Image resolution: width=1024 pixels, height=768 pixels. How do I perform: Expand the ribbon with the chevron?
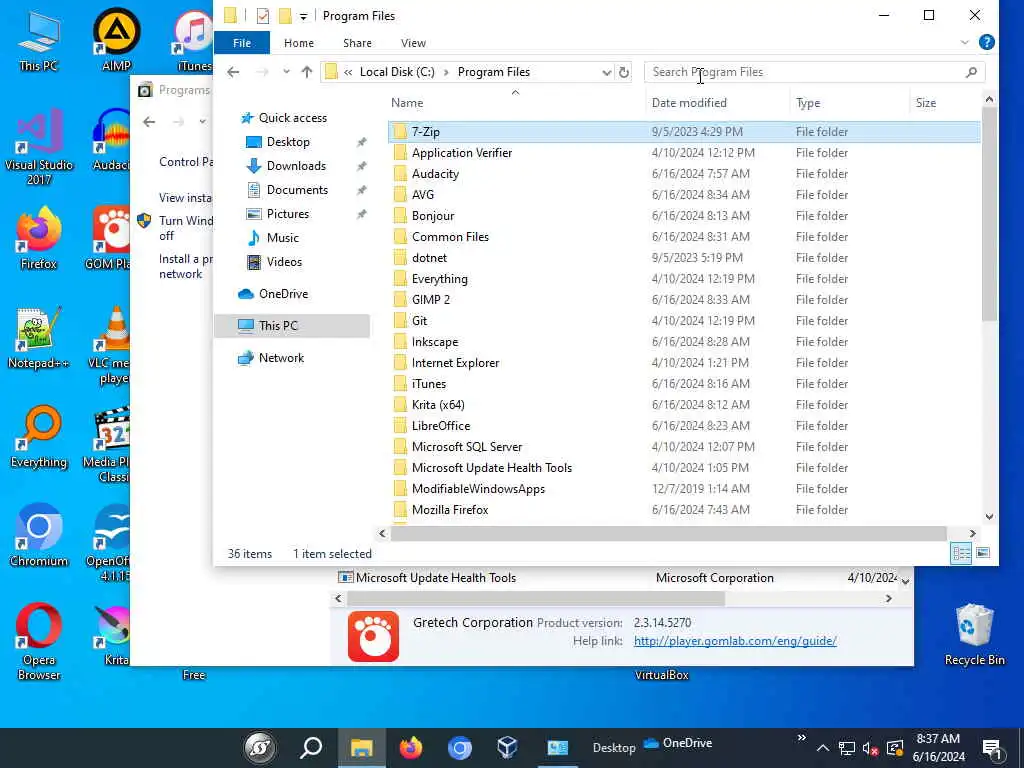965,42
